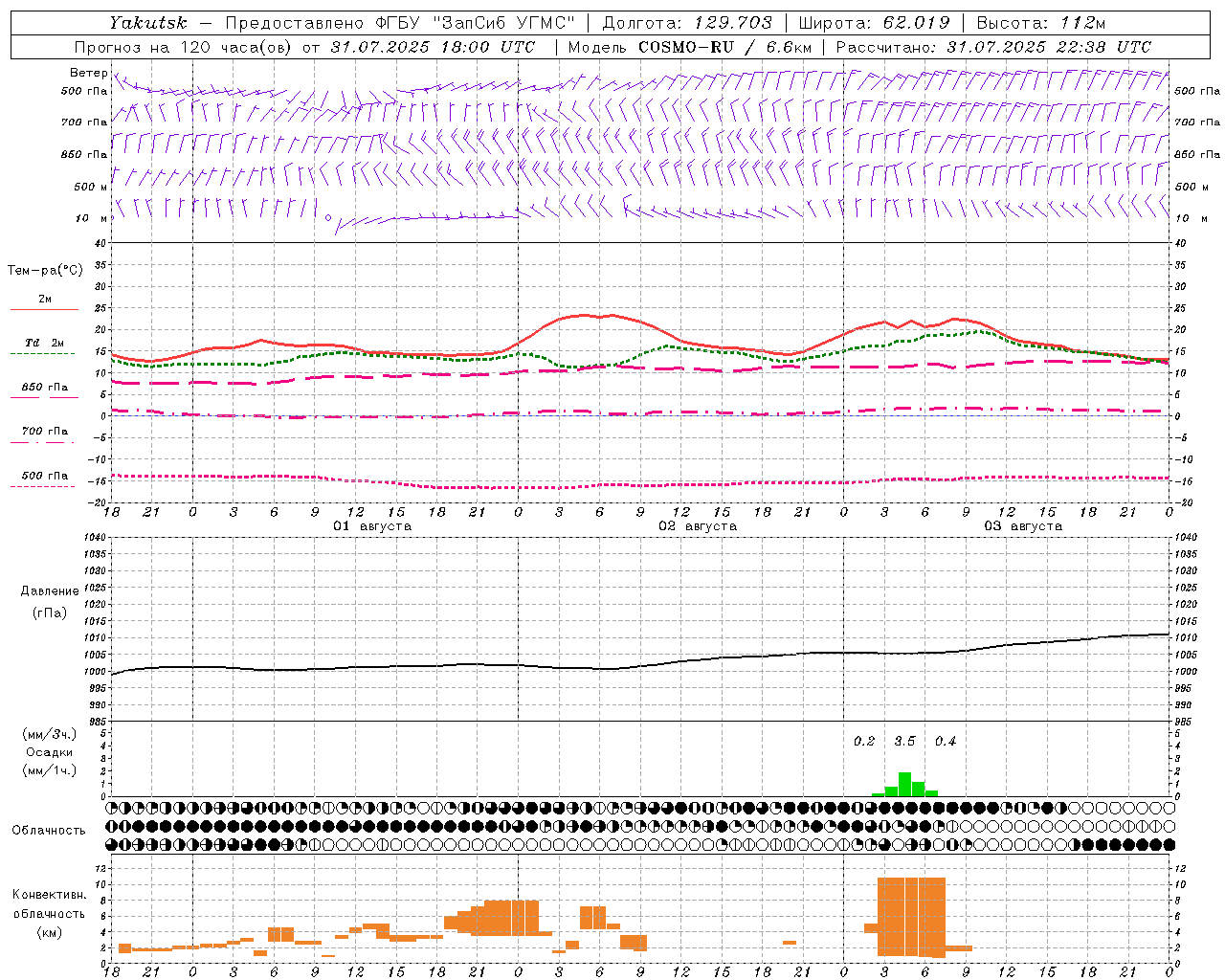1225x980 pixels.
Task: Select the 02 августа date label
Action: click(x=698, y=526)
